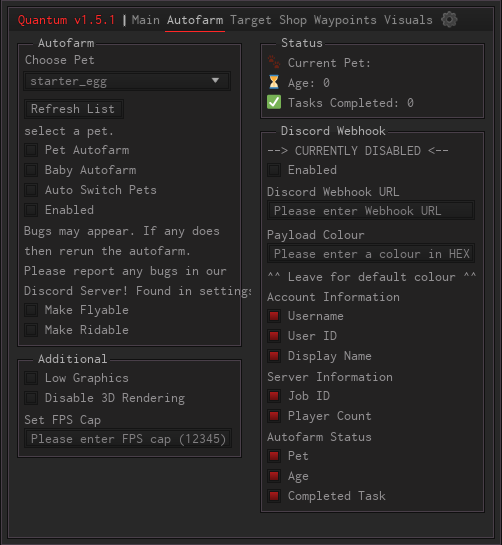Click the Payload Colour HEX input
The image size is (502, 545).
point(371,254)
